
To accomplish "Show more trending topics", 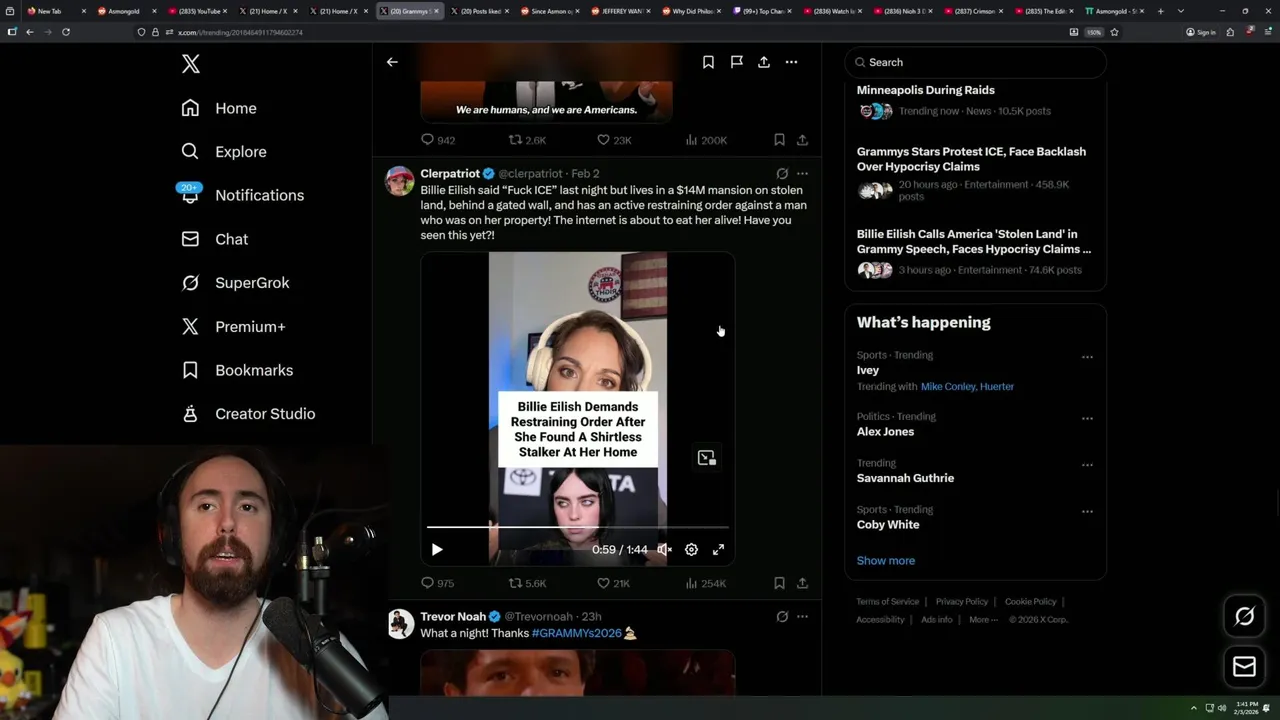I will click(886, 561).
